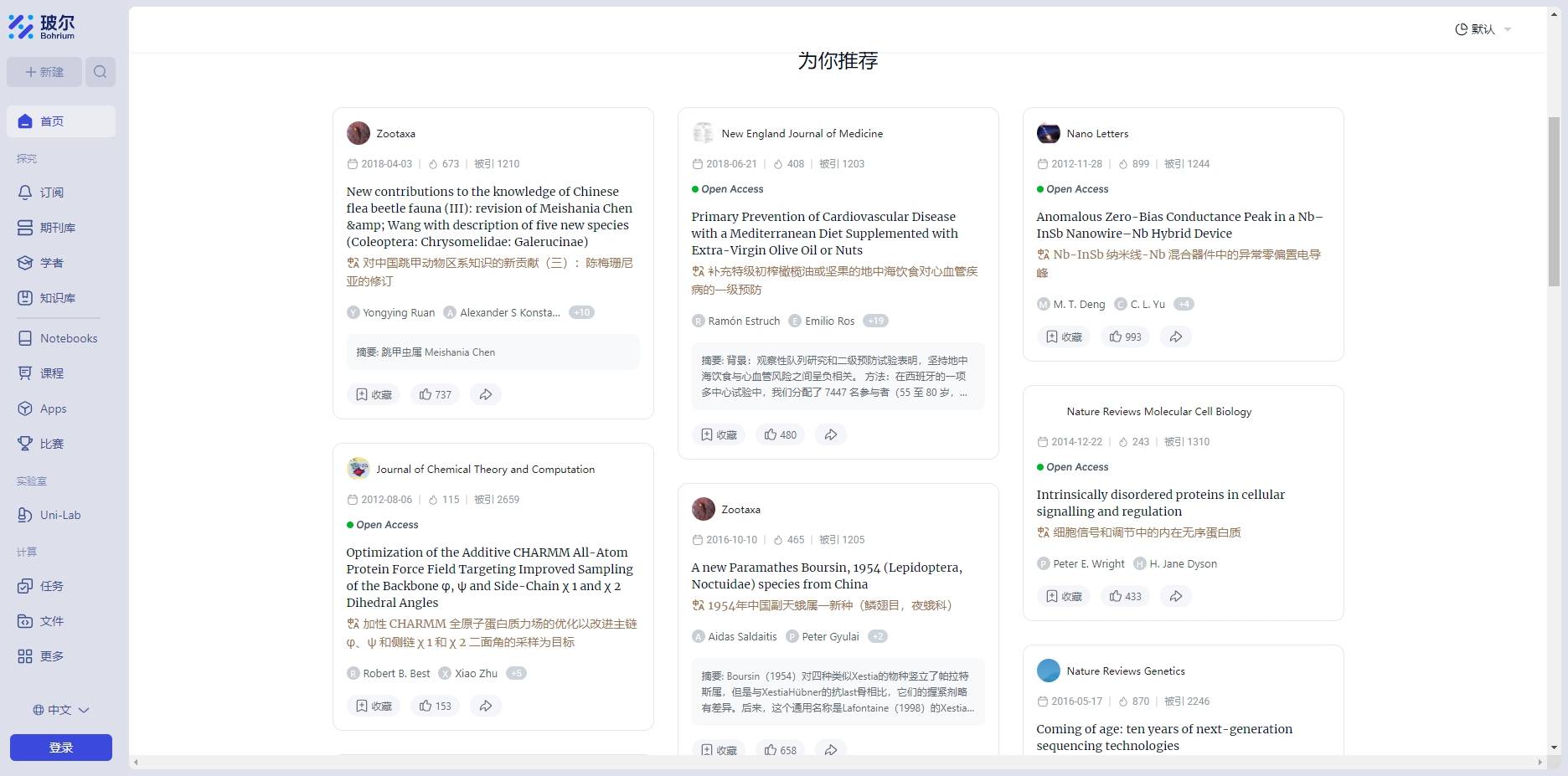Open 知识库 knowledge base
The width and height of the screenshot is (1568, 776).
coord(61,298)
